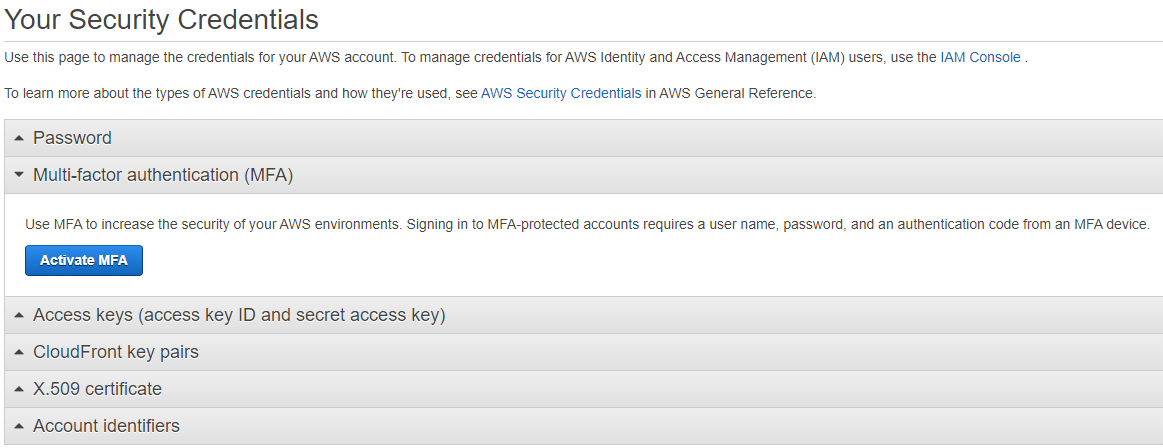Collapse the Multi-factor authentication (MFA) heading
1163x448 pixels.
[163, 175]
